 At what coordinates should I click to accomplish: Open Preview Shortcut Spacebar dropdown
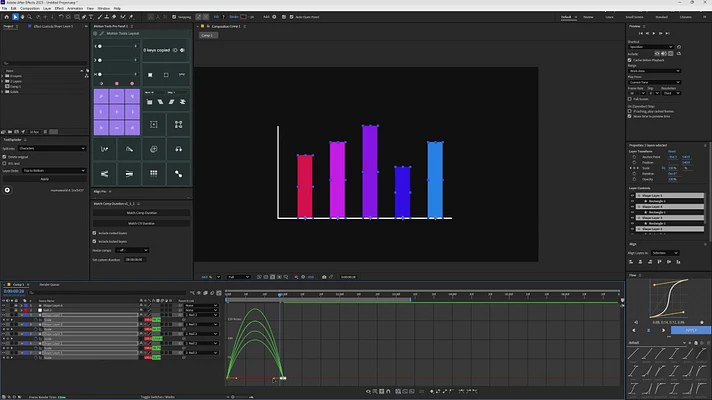pyautogui.click(x=651, y=47)
